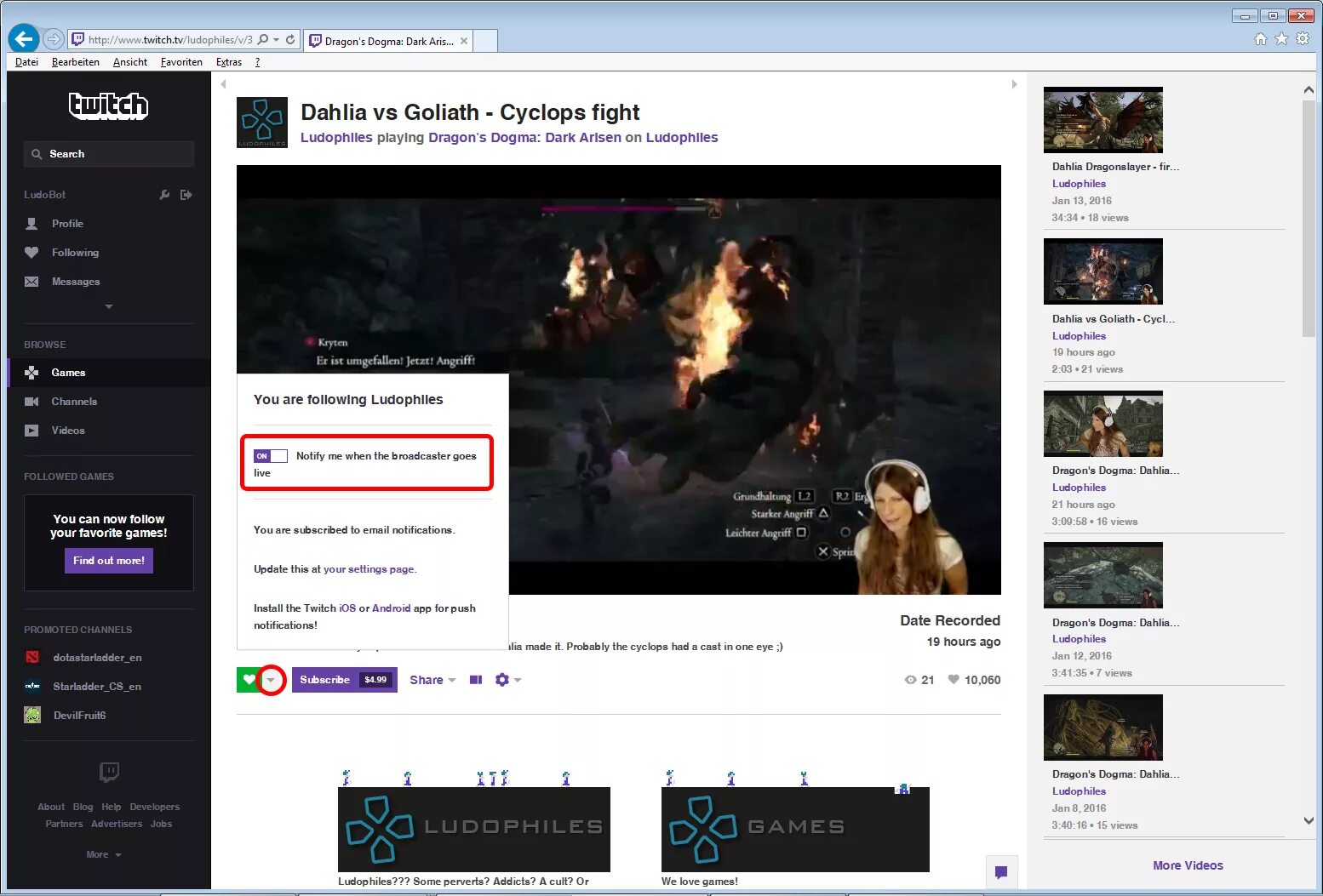1323x896 pixels.
Task: Open the Jan 8, 2016 video thumbnail
Action: click(x=1103, y=728)
